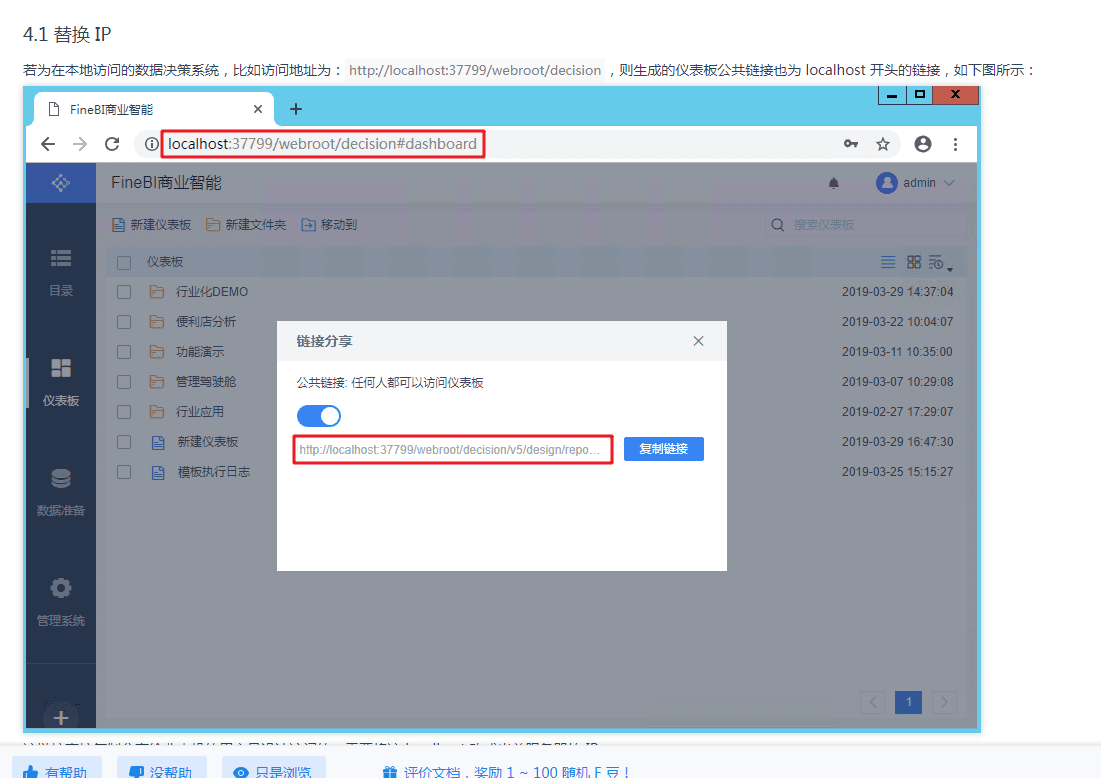This screenshot has height=778, width=1101.
Task: Close the FineBI商业智能 browser tab
Action: pos(258,109)
